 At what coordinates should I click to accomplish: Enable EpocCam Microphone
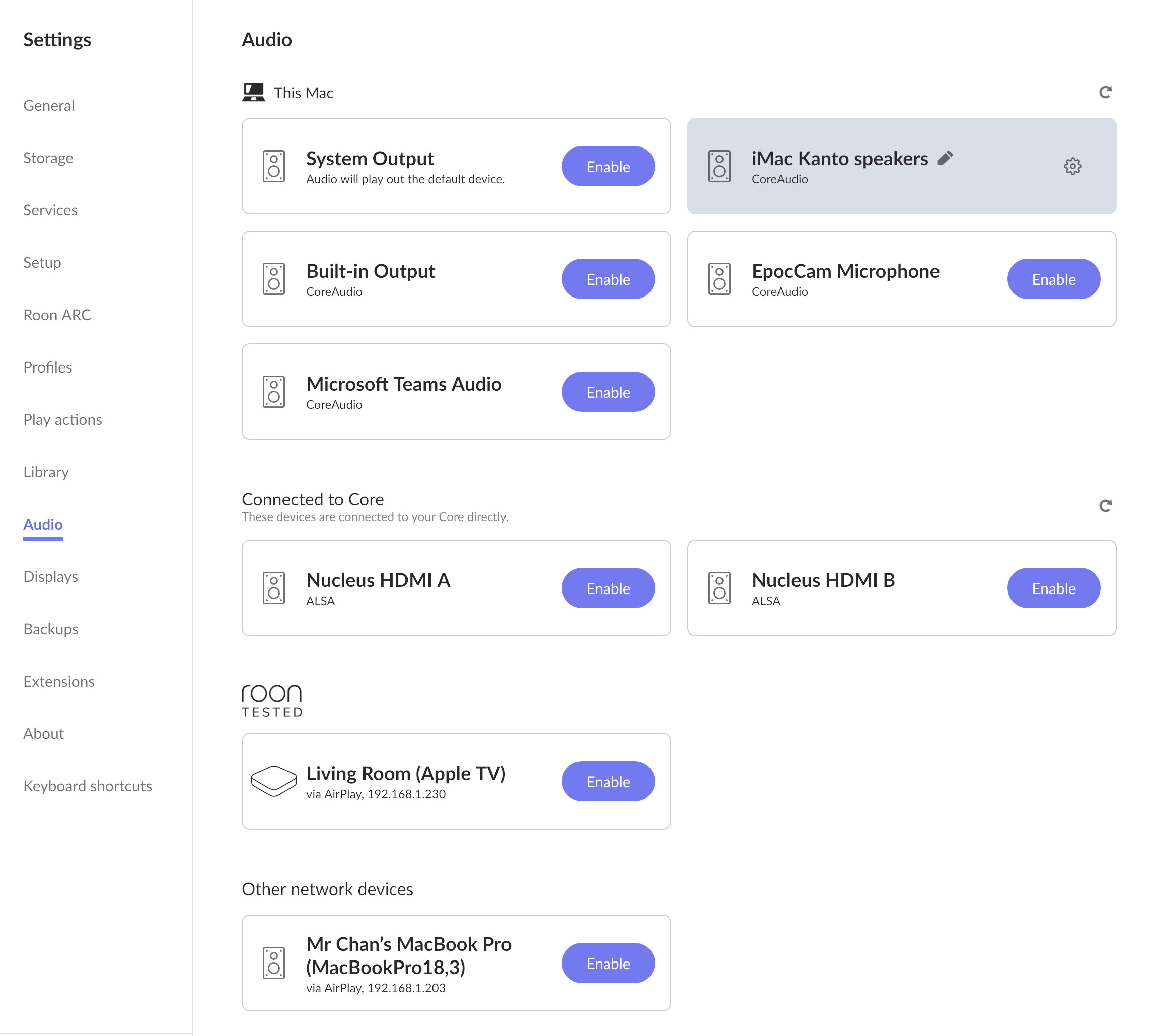[1053, 279]
